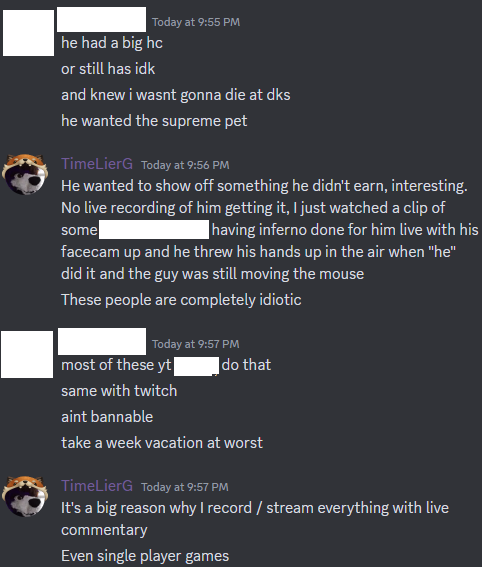482x567 pixels.
Task: Click timestamp Today at 9:56 PM
Action: tap(185, 165)
